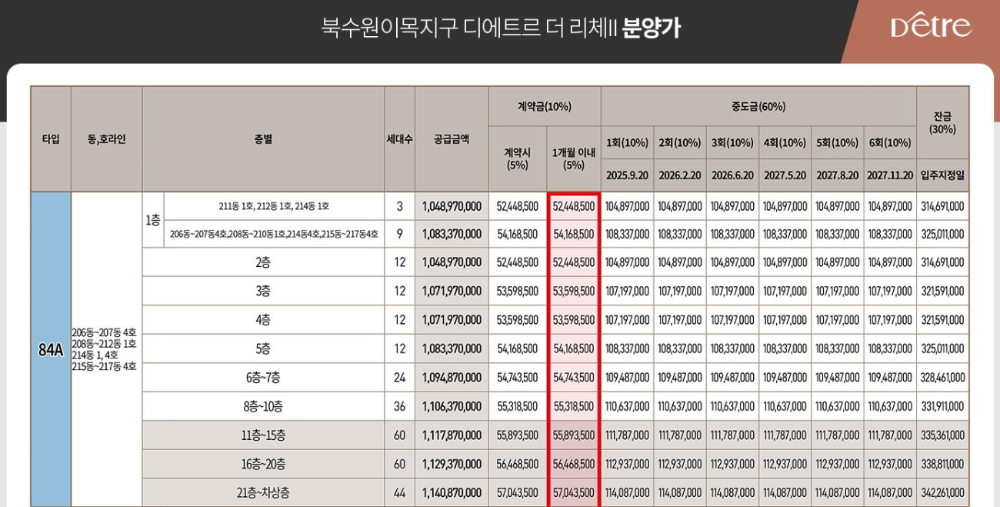Select household count 24 for 6층~7층
Screen dimensions: 1000x507
click(x=399, y=378)
